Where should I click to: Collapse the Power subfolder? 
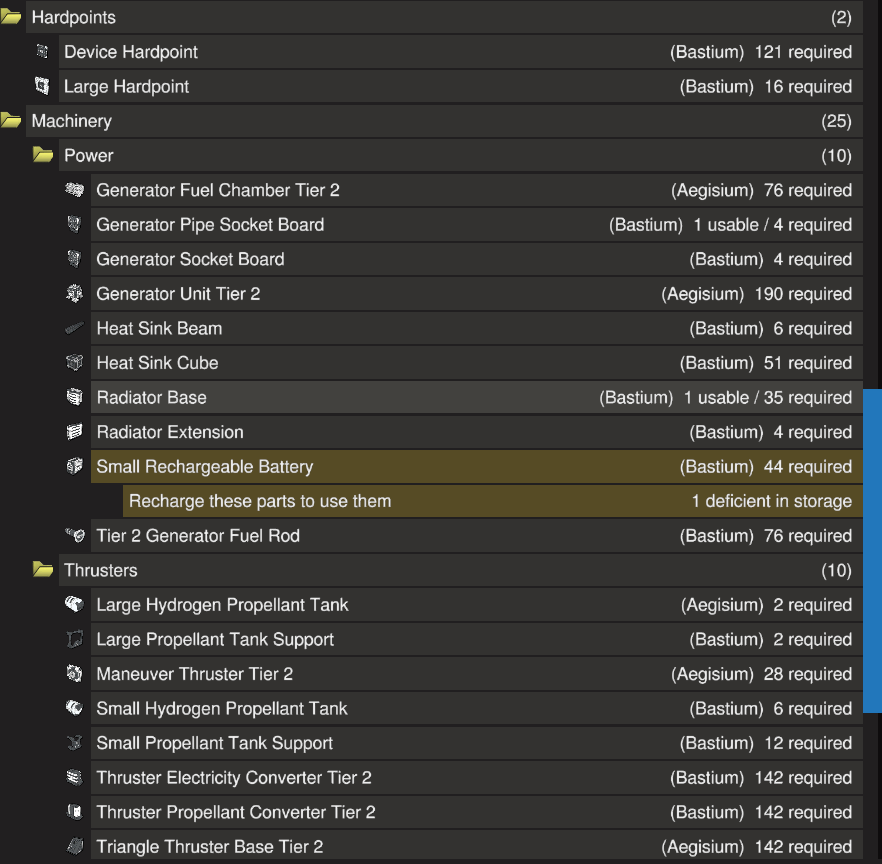(x=43, y=156)
